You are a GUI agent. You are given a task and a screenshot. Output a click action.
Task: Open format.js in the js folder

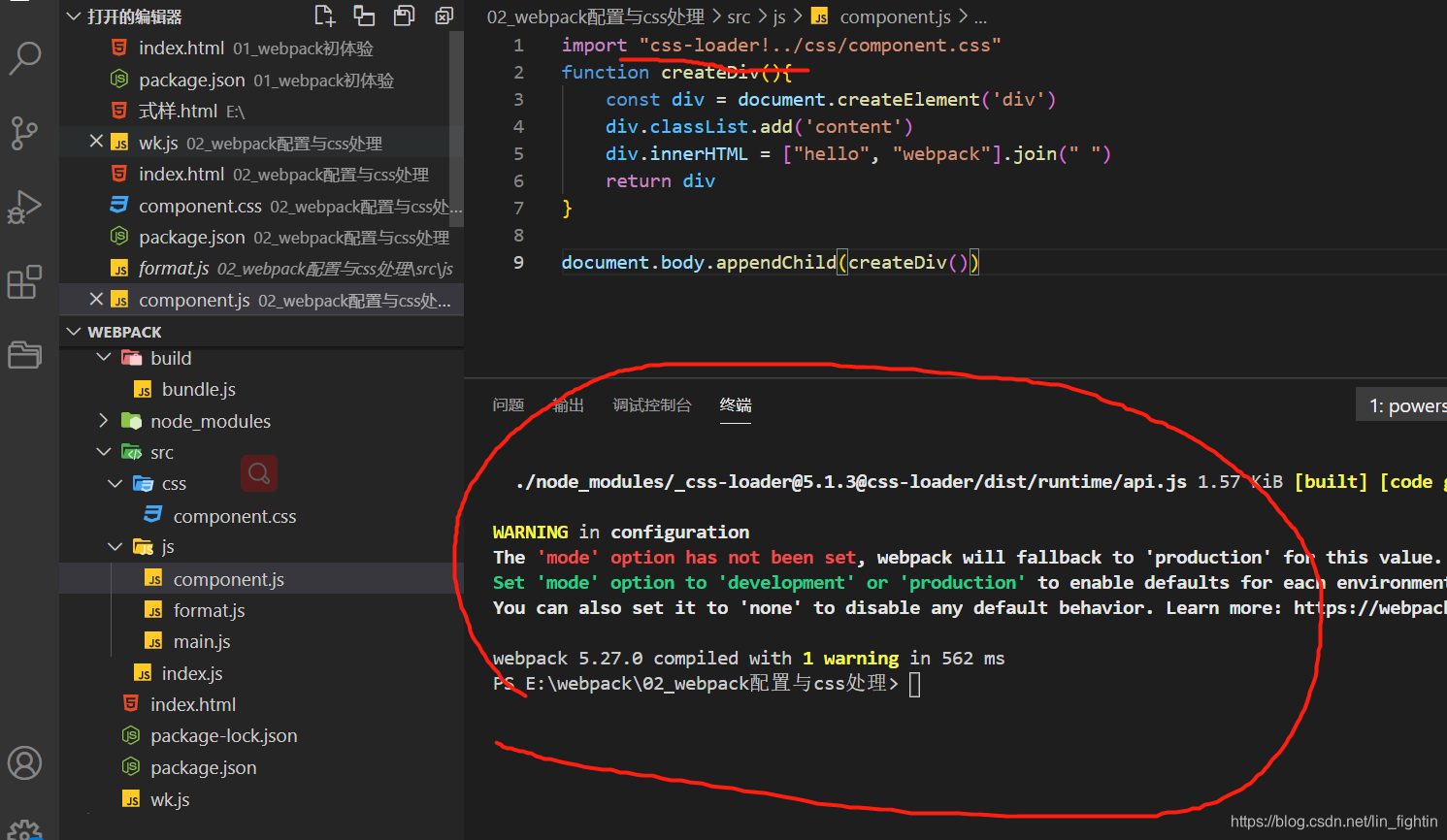[x=209, y=610]
